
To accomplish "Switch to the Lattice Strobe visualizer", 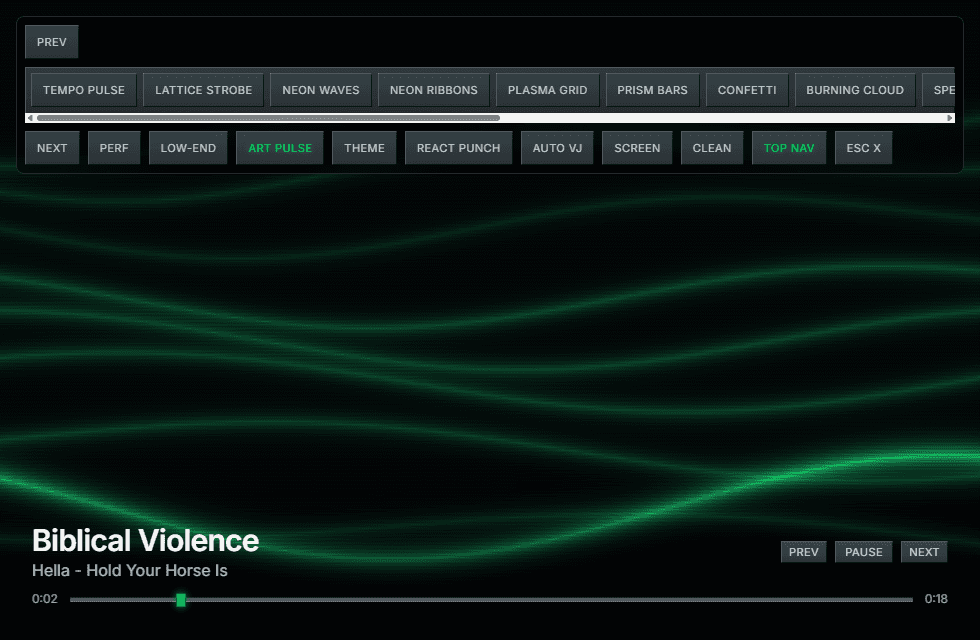I will [x=204, y=90].
